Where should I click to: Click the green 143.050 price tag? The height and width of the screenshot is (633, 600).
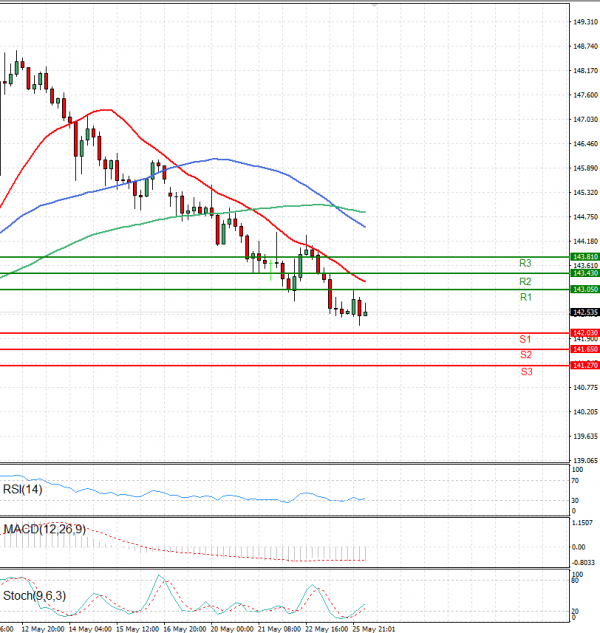point(584,289)
